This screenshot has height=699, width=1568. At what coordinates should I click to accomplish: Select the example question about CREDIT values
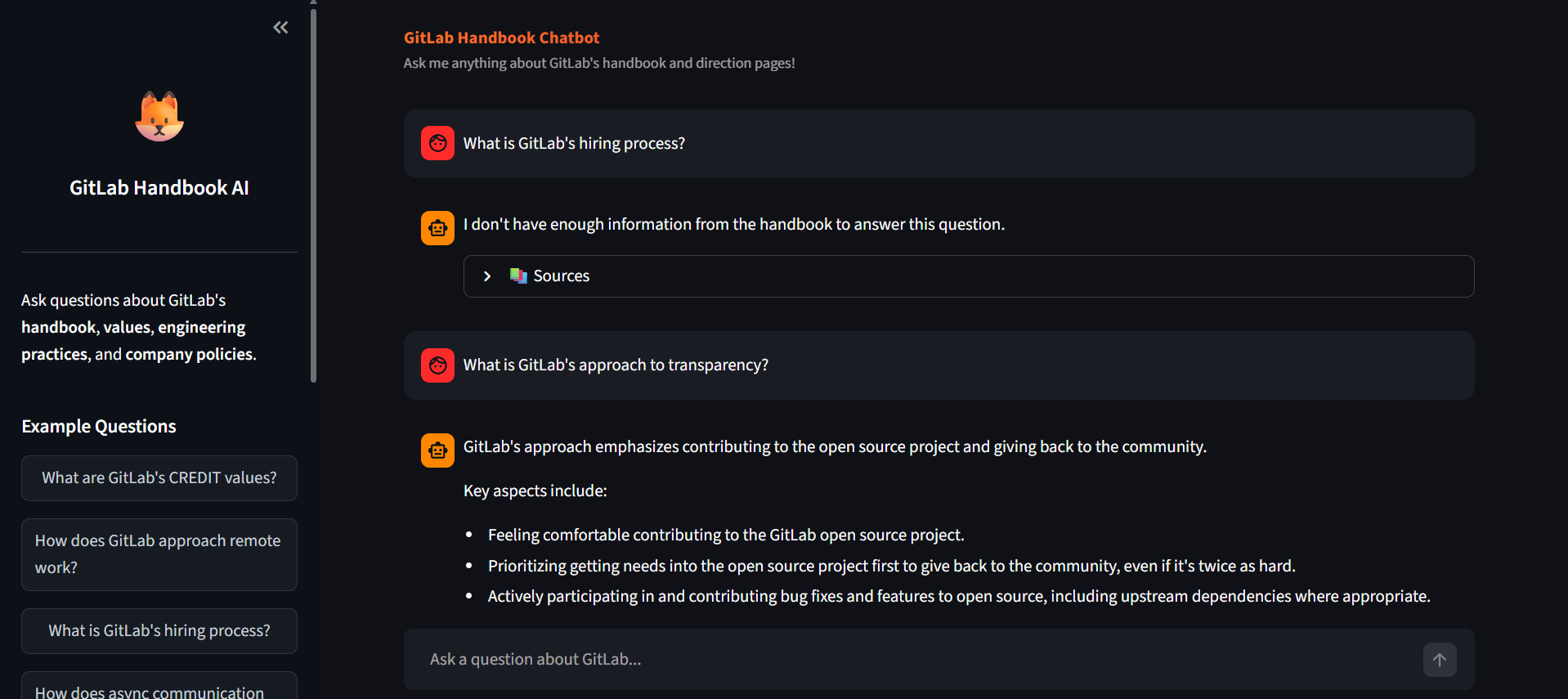pos(159,477)
